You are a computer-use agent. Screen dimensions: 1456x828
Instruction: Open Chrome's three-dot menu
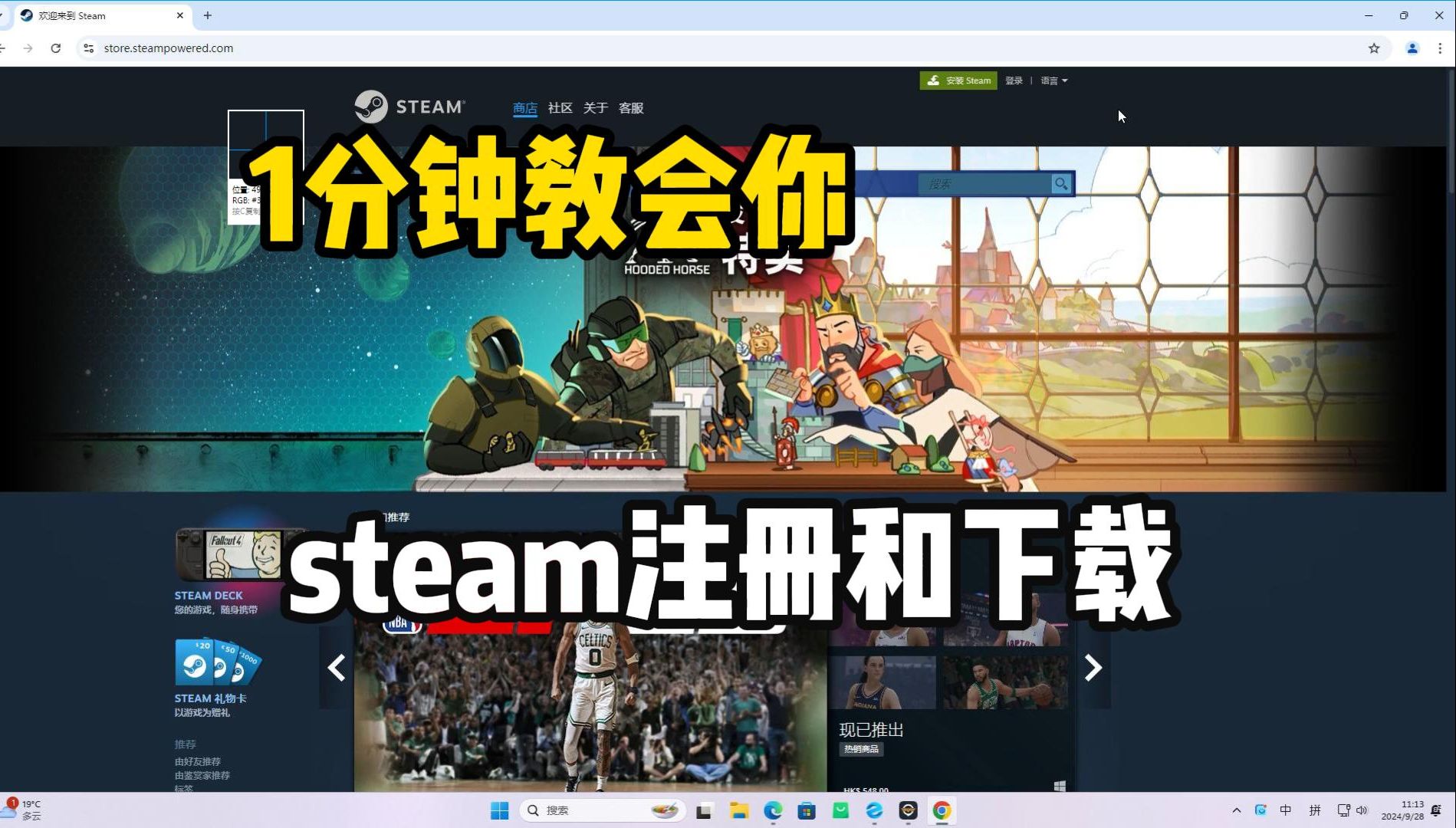click(x=1440, y=48)
